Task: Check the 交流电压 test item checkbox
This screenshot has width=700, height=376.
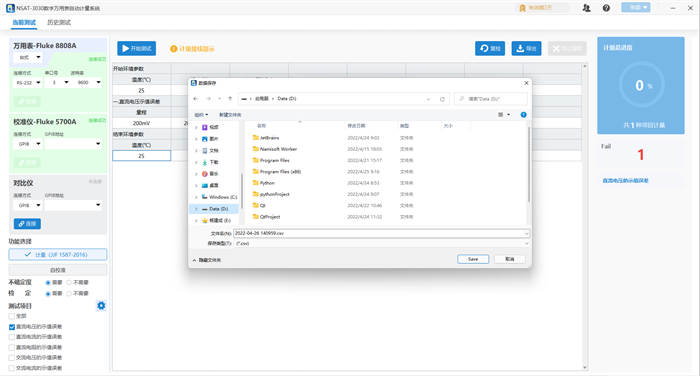Action: [12, 358]
